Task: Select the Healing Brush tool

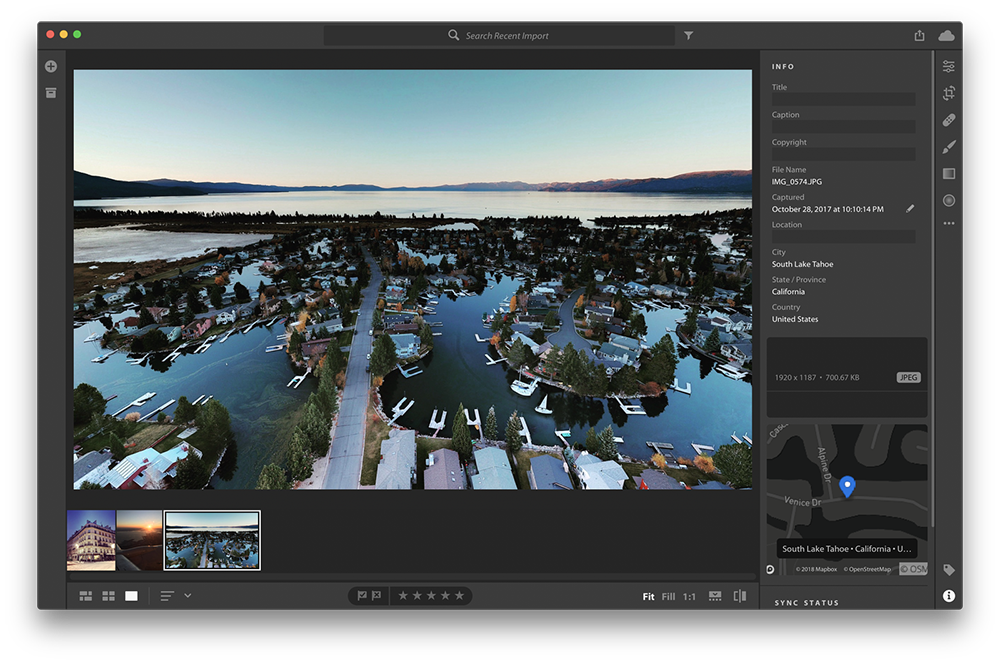Action: click(x=949, y=120)
